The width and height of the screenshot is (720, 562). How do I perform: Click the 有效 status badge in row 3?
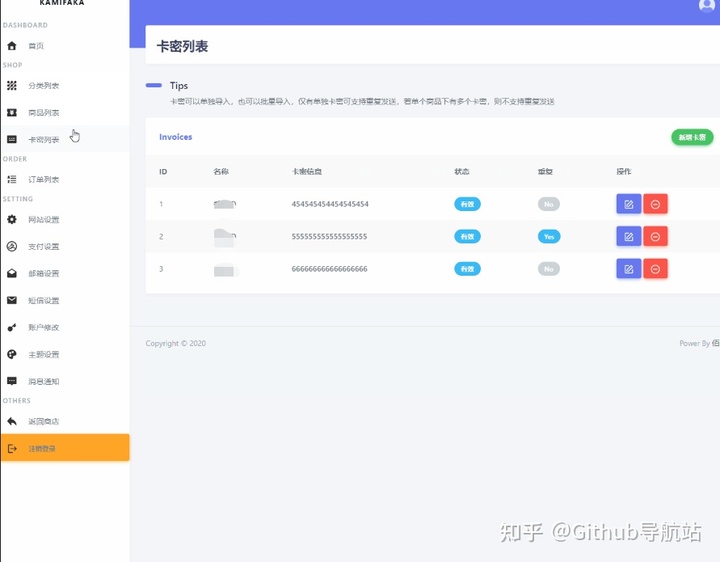[x=467, y=269]
